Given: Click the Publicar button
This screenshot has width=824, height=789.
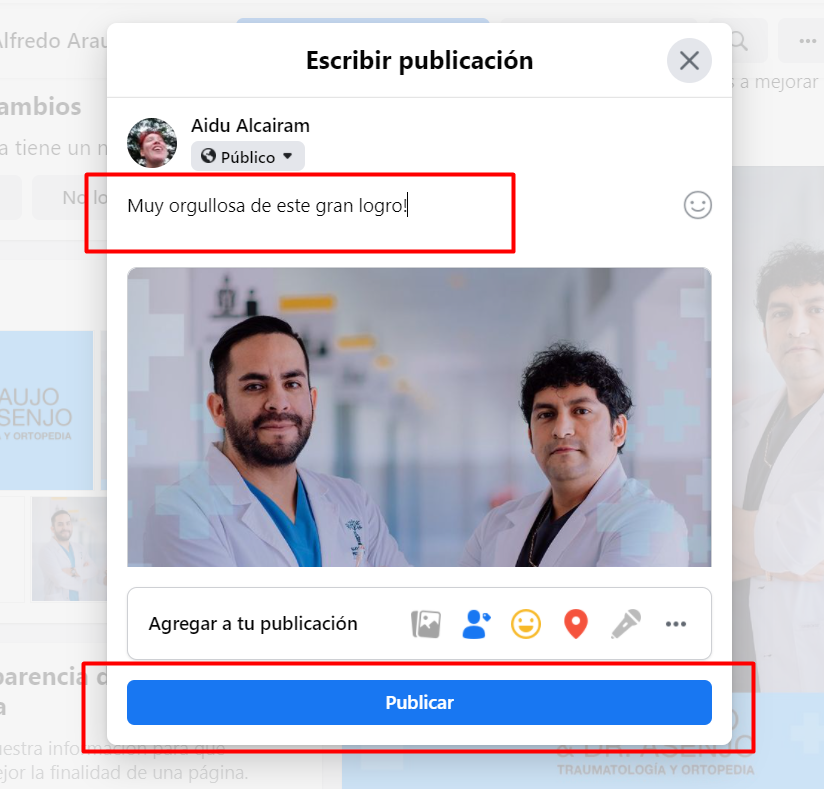Looking at the screenshot, I should tap(419, 703).
